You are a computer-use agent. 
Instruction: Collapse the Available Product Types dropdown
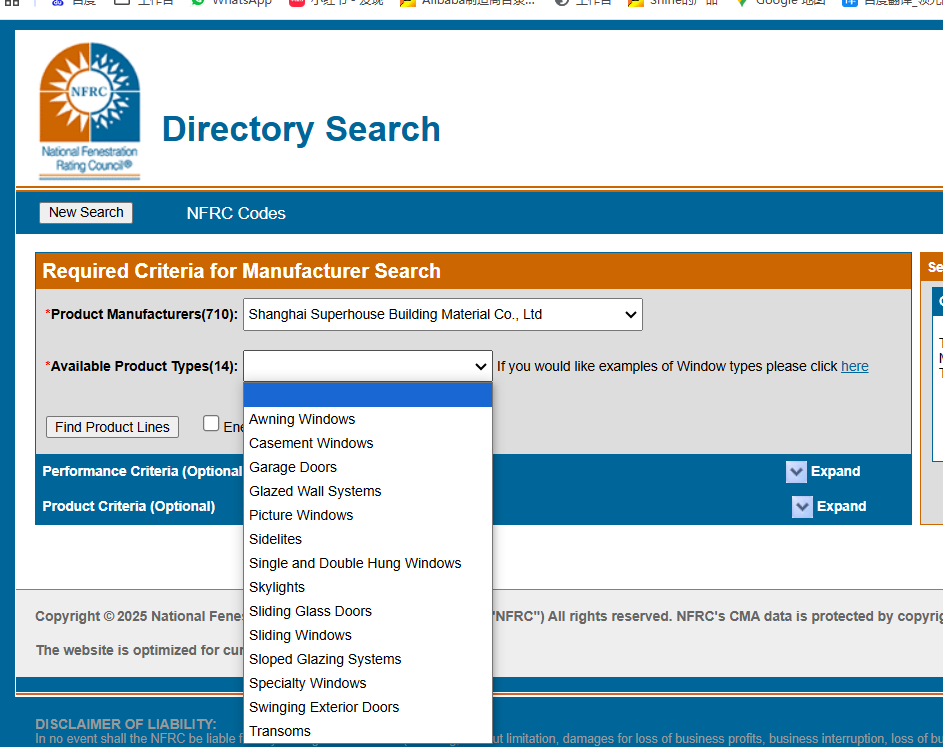tap(368, 366)
